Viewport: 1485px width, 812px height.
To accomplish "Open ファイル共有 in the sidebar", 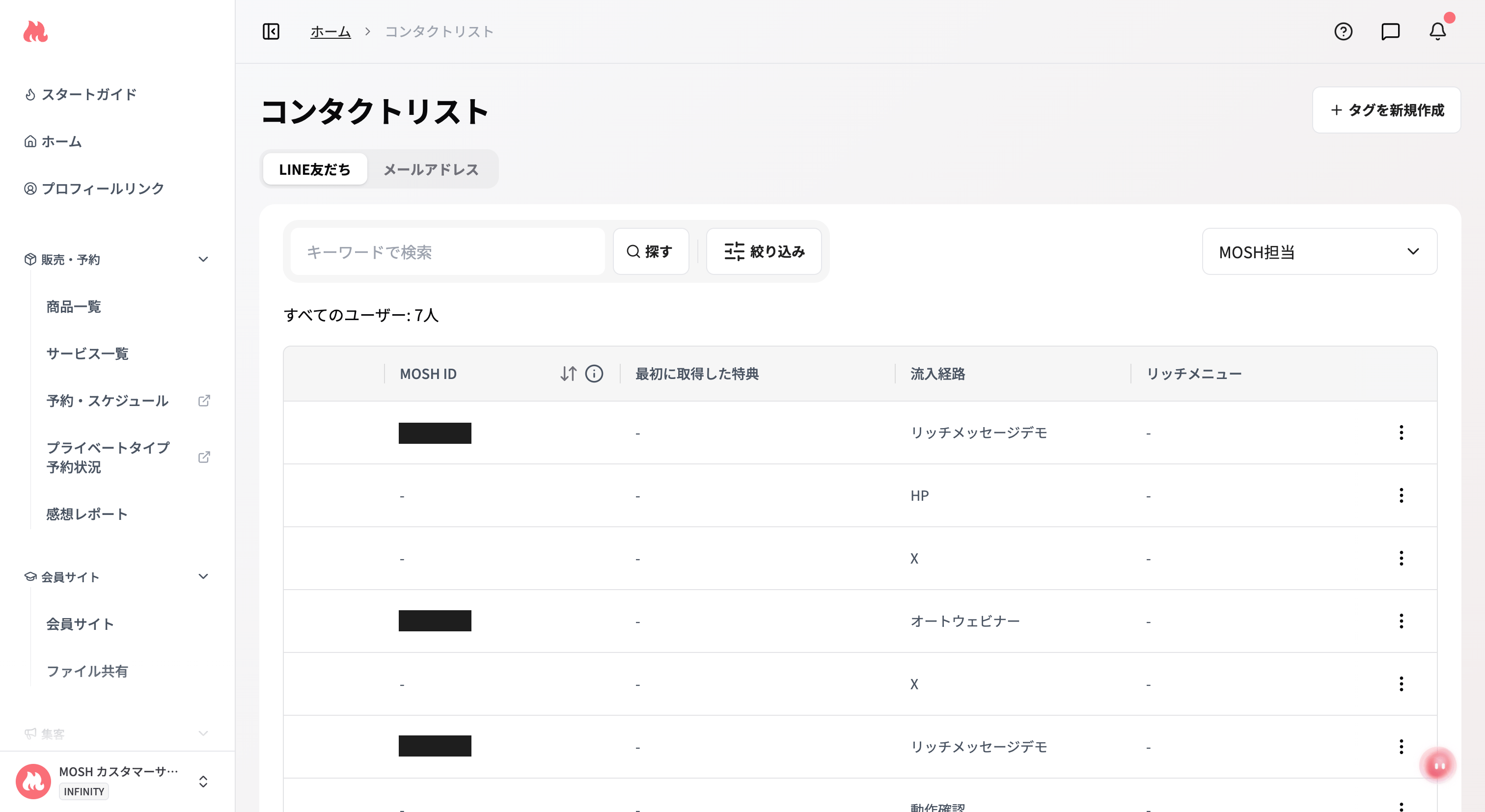I will tap(87, 672).
